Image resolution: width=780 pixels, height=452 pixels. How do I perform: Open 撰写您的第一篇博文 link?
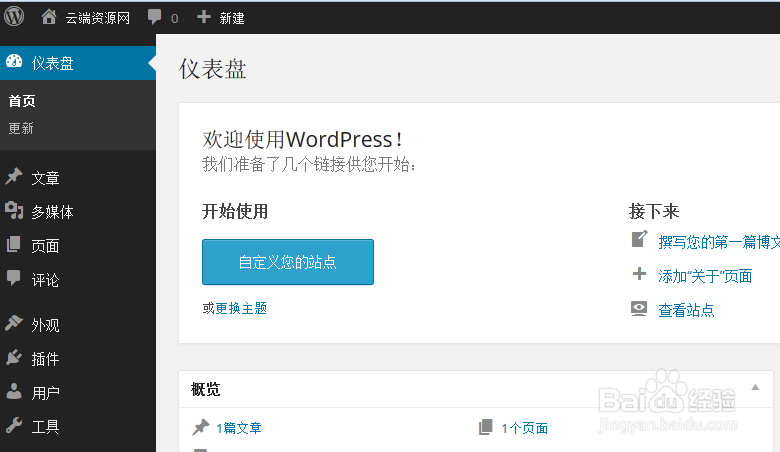(x=719, y=242)
